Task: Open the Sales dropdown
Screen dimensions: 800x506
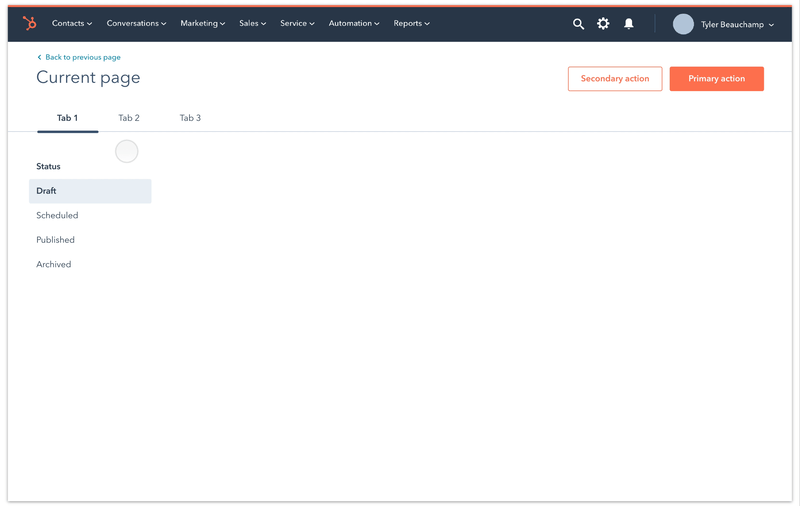Action: [253, 23]
